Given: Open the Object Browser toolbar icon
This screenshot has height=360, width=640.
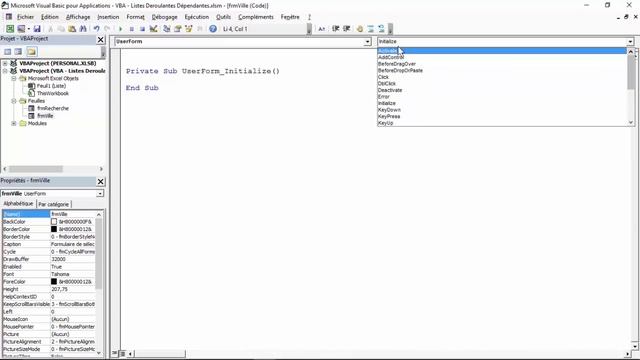Looking at the screenshot, I should click(x=189, y=29).
